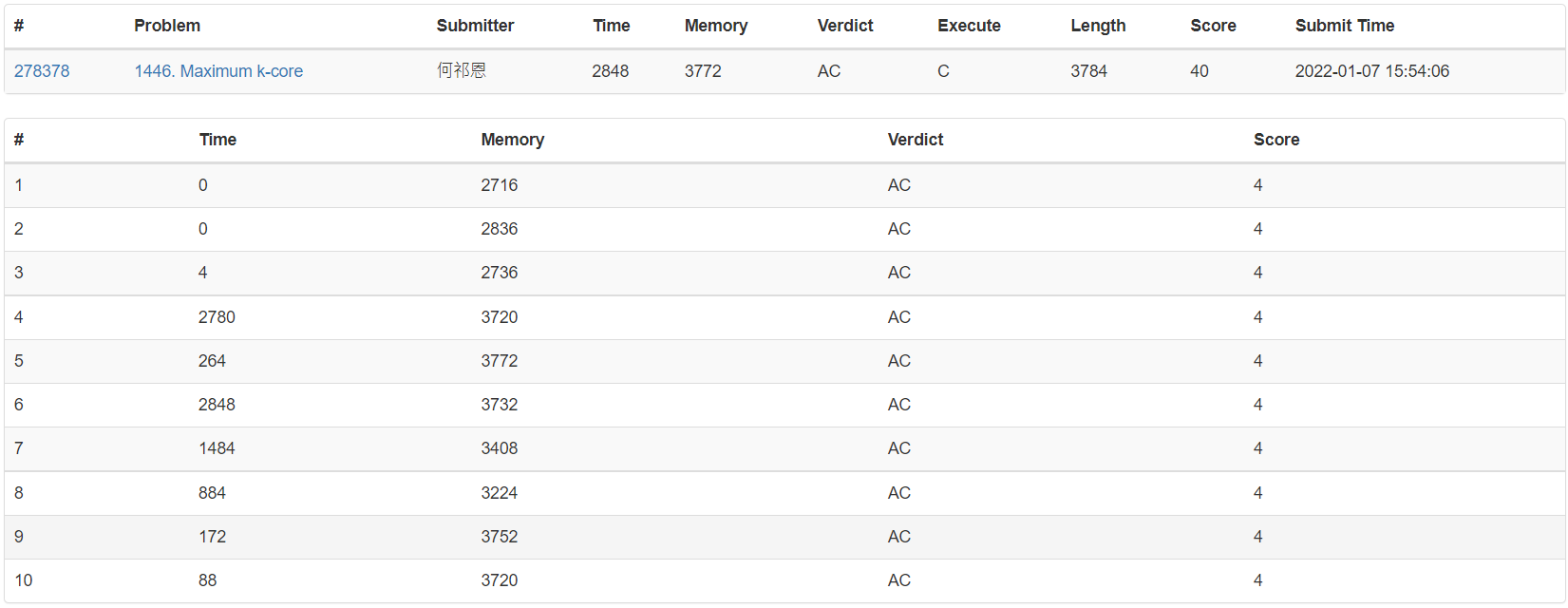
Task: Click memory value 3408 in row 7
Action: click(499, 448)
